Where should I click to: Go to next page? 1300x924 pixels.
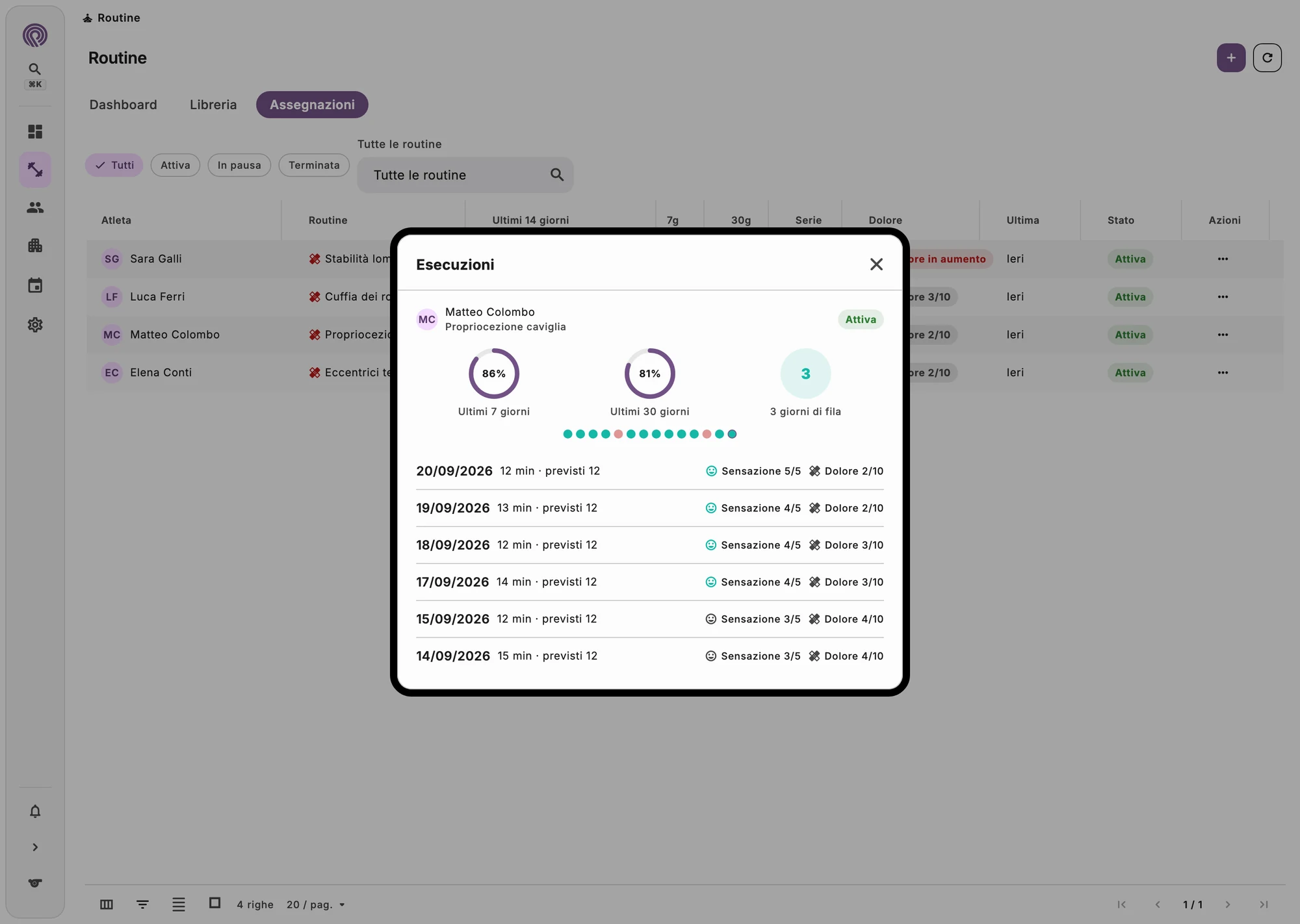pos(1228,905)
